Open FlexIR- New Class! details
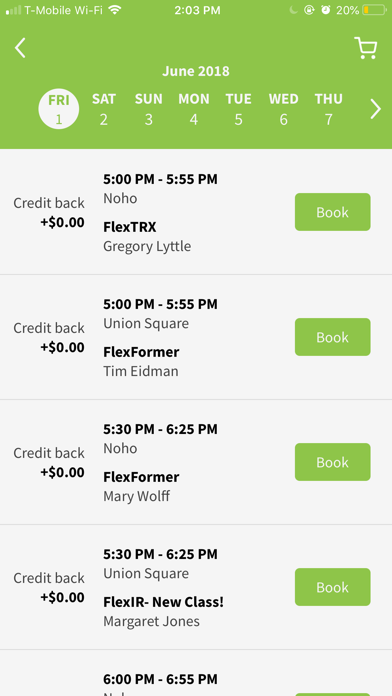The width and height of the screenshot is (392, 696). coord(163,602)
